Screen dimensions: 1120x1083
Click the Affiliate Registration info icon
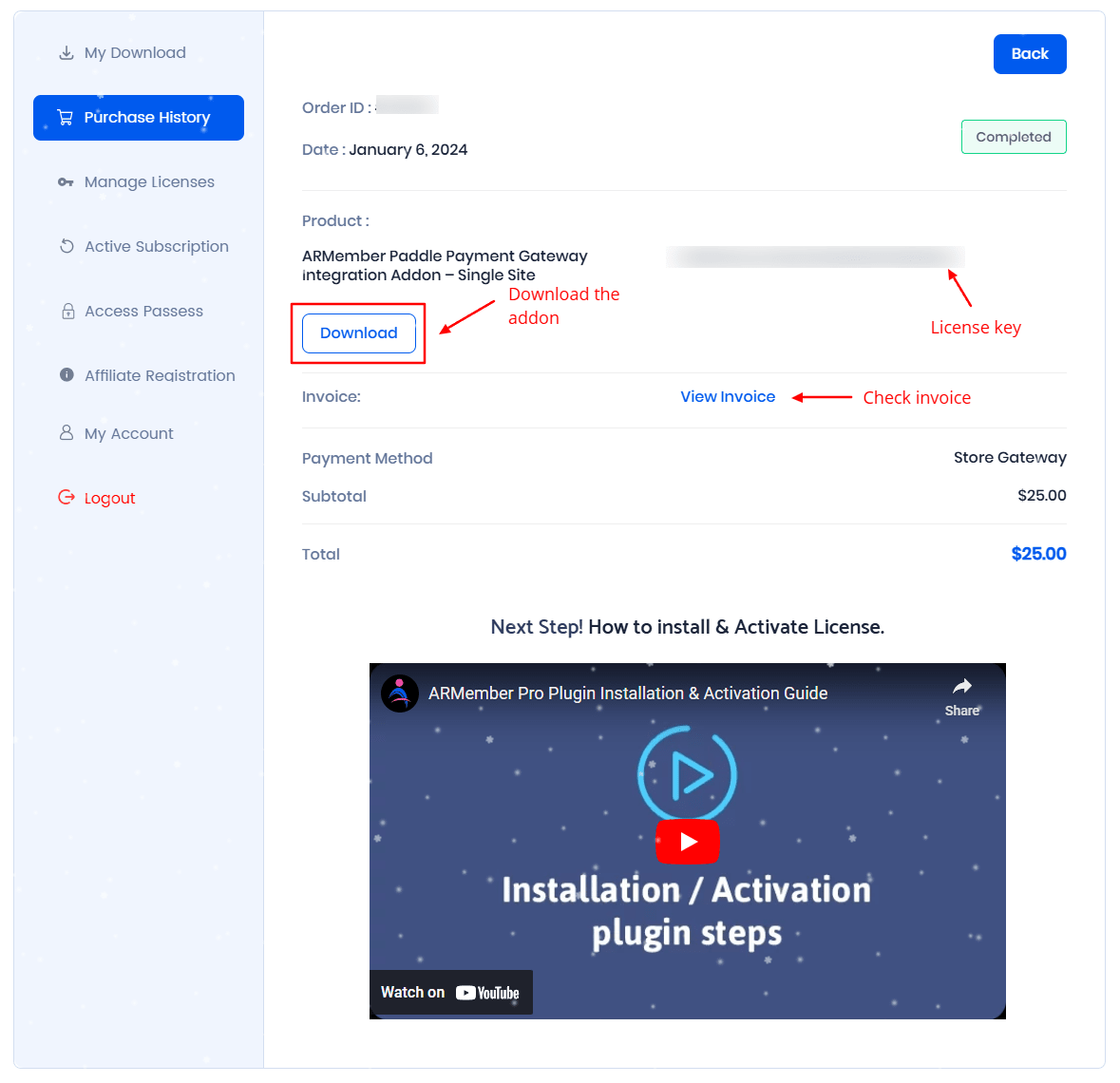66,375
